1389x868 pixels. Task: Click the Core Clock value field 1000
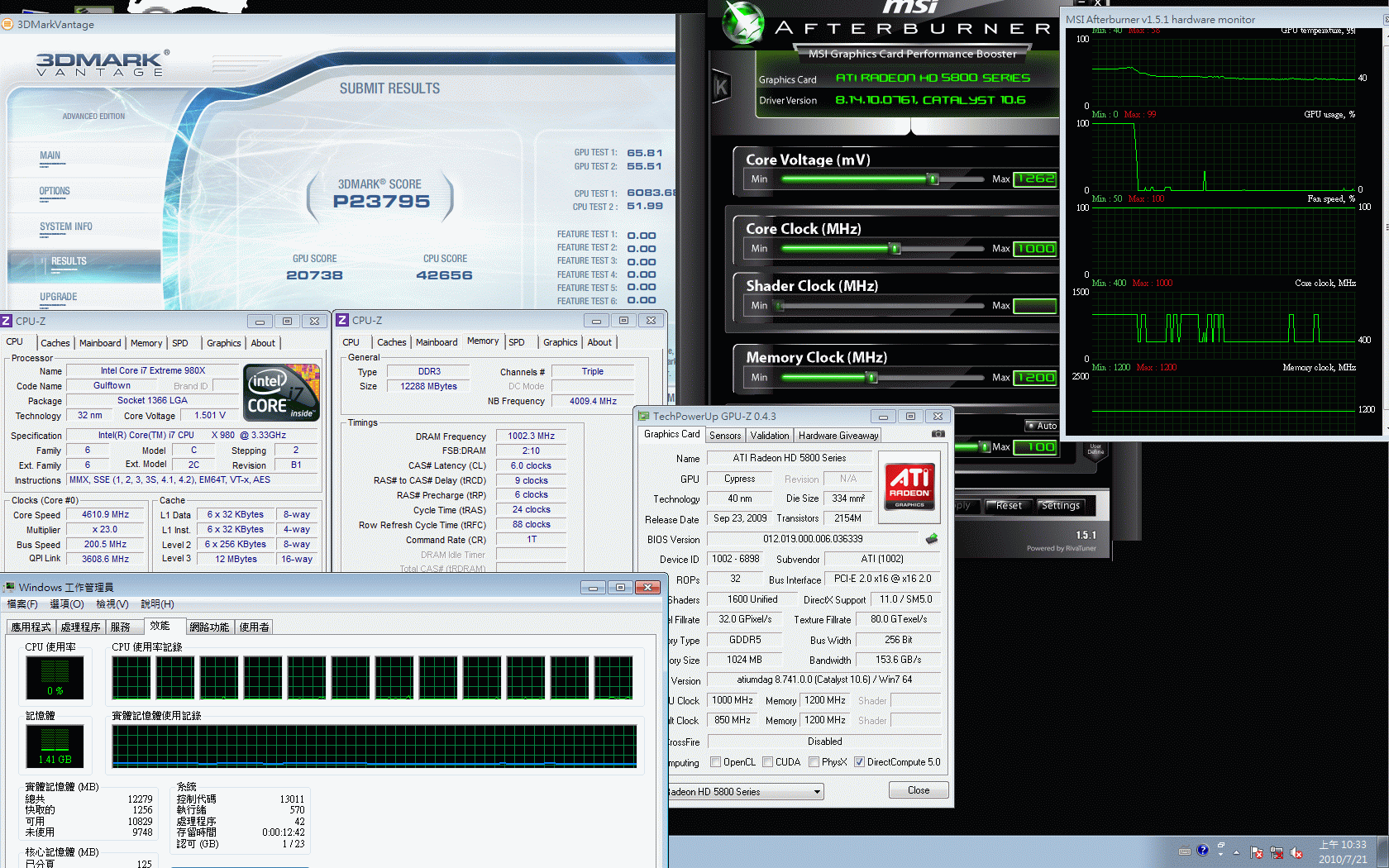pos(1035,249)
